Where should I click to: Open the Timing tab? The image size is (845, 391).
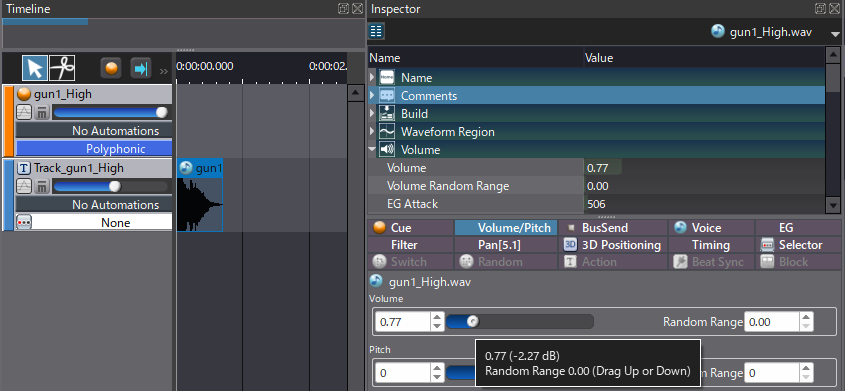(711, 245)
